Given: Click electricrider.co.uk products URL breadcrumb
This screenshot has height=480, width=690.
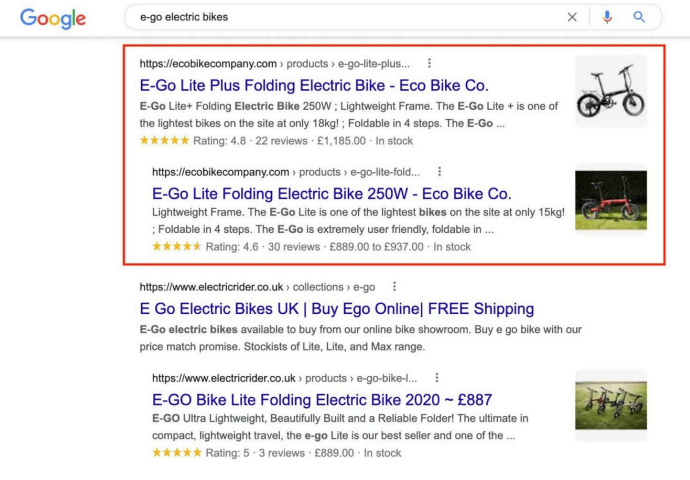Looking at the screenshot, I should click(x=224, y=379).
